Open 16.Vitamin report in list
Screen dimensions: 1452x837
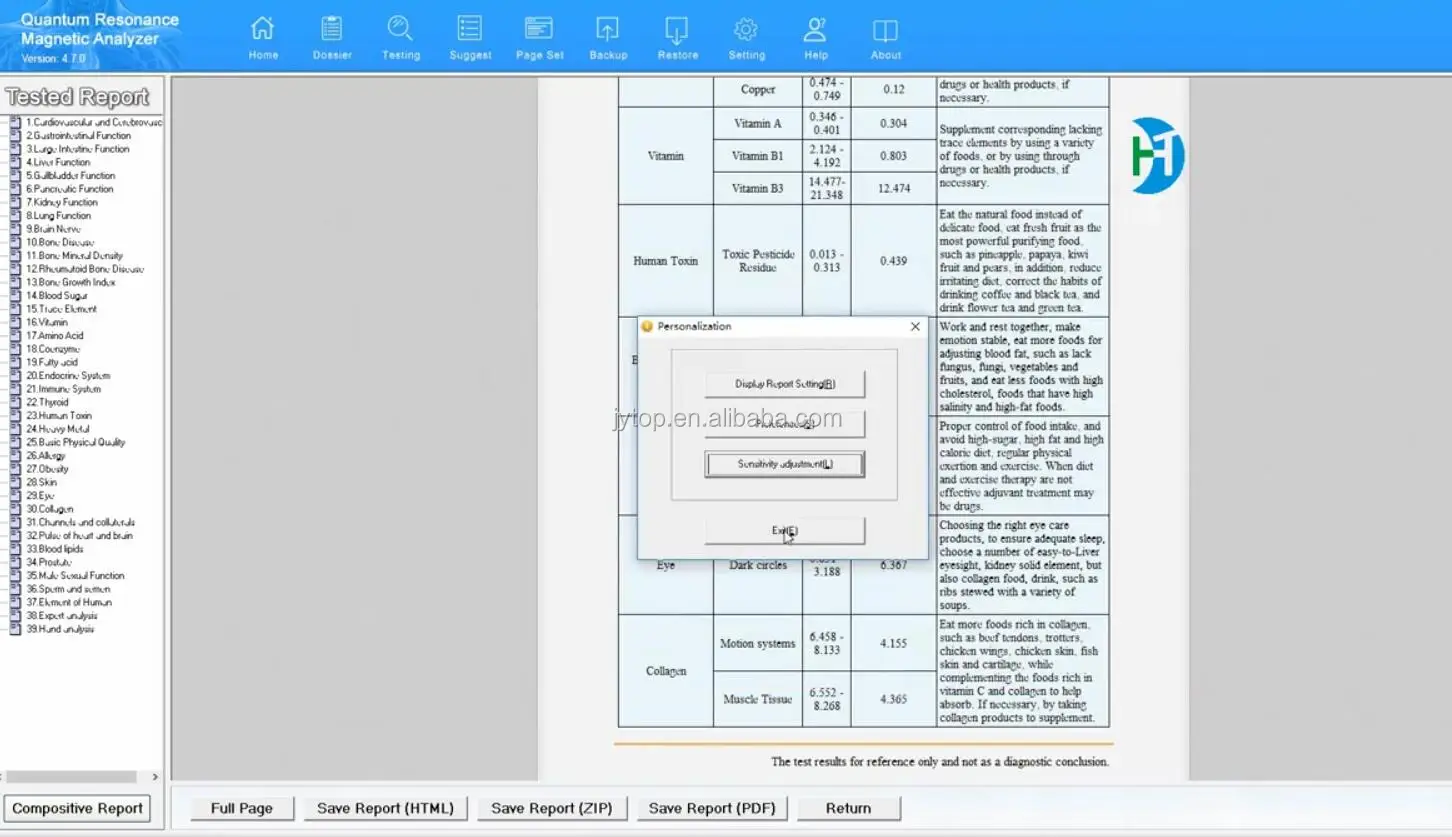(47, 322)
